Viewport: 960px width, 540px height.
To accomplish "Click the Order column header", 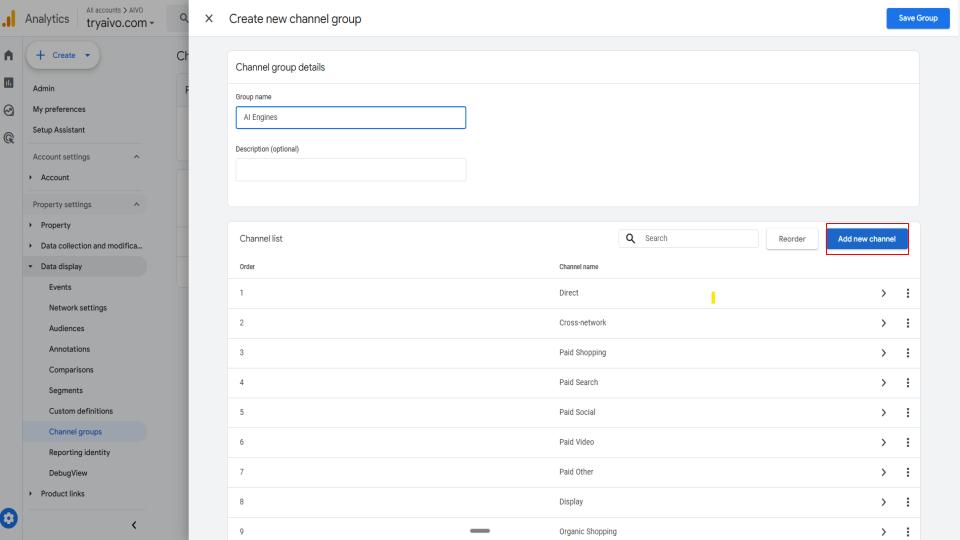I will pos(247,267).
